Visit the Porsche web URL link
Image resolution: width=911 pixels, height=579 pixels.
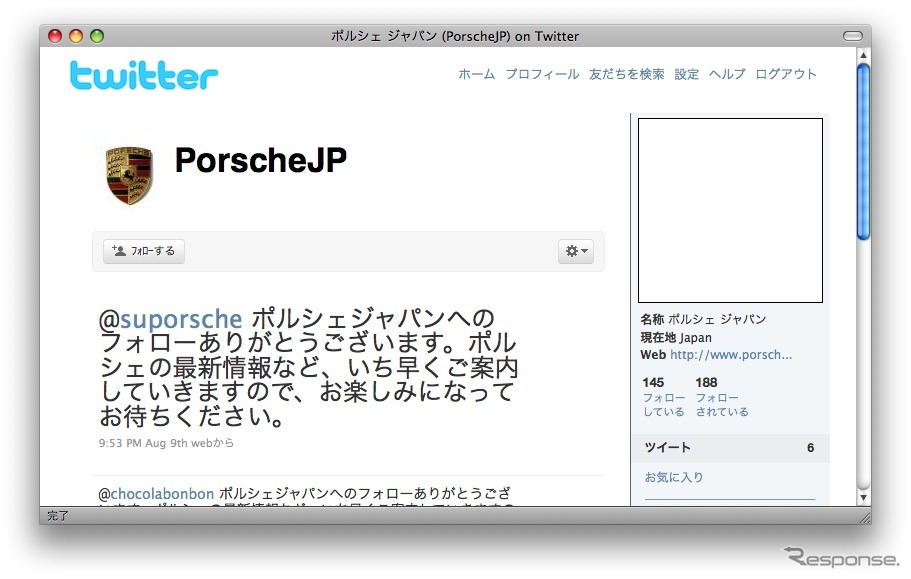coord(730,354)
